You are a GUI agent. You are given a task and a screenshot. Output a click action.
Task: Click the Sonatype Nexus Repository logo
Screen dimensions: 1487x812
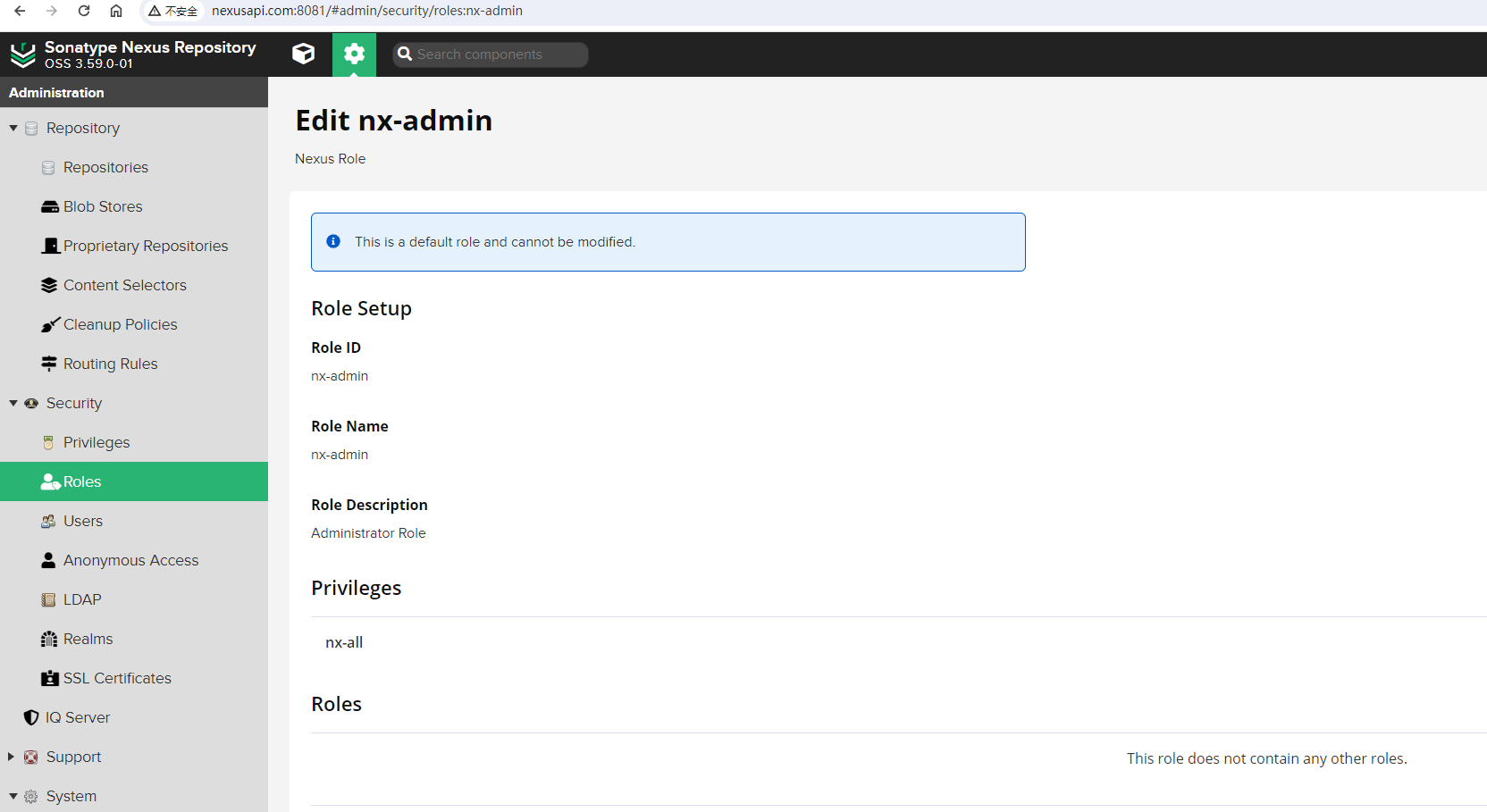(23, 54)
